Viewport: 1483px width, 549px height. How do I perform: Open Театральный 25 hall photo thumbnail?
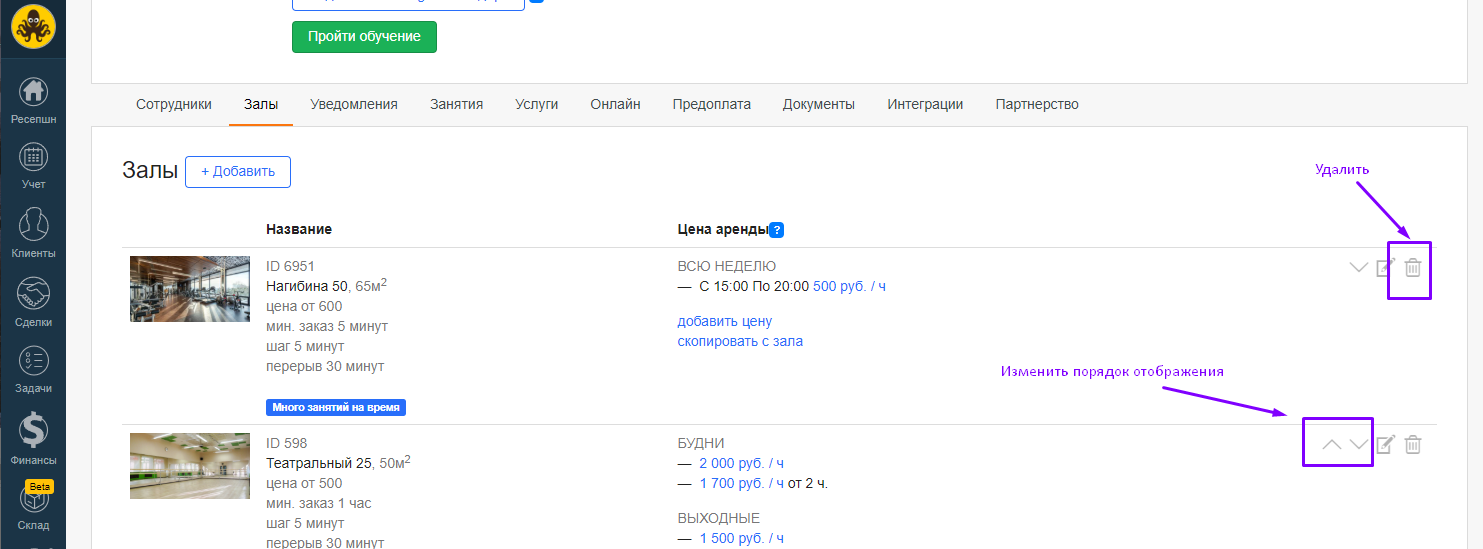point(190,466)
